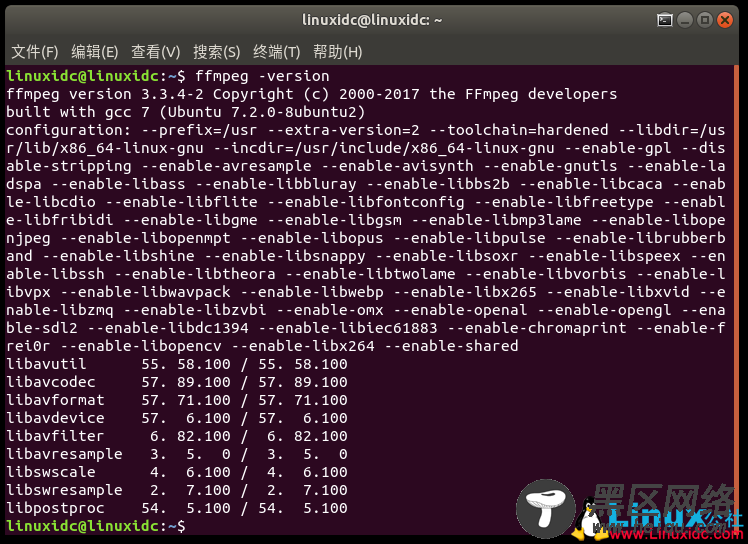Click the window title 'linuxidc@linuxidc: ~'

(372, 20)
